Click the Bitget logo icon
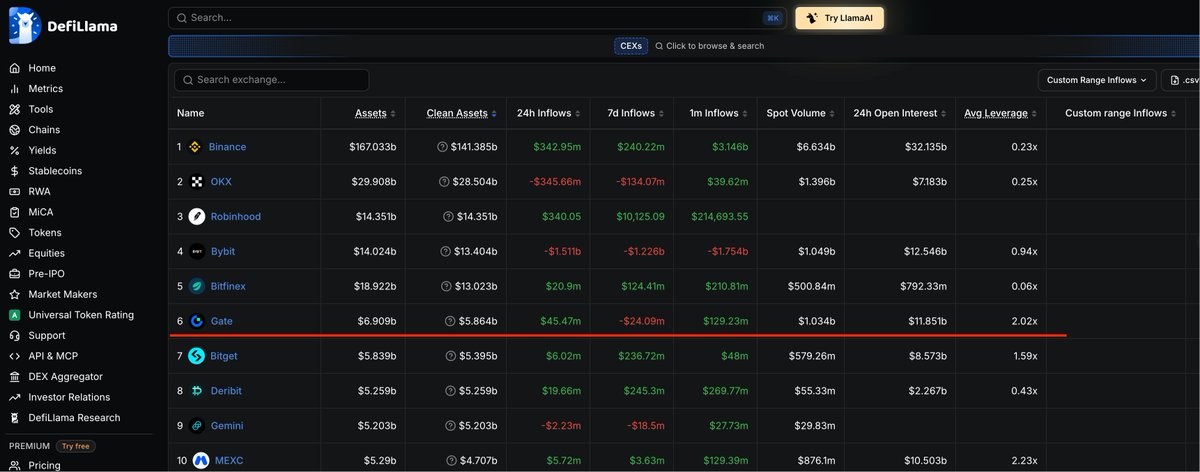Viewport: 1200px width, 472px height. [196, 356]
